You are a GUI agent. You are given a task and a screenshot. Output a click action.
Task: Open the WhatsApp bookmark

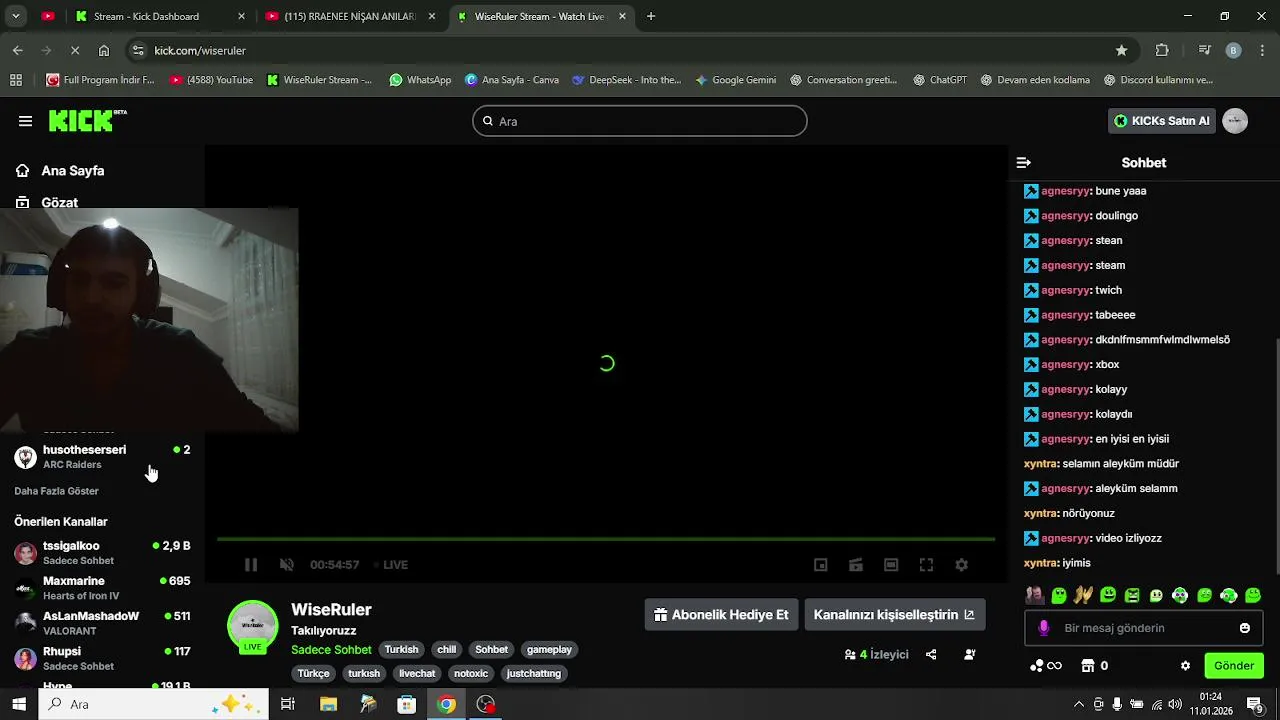coord(420,80)
